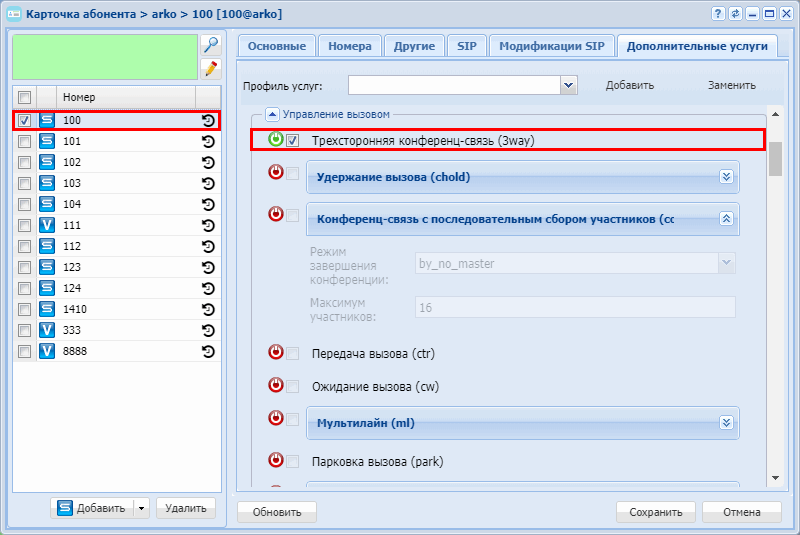Click the scroll-up arrow of services list

[x=776, y=114]
